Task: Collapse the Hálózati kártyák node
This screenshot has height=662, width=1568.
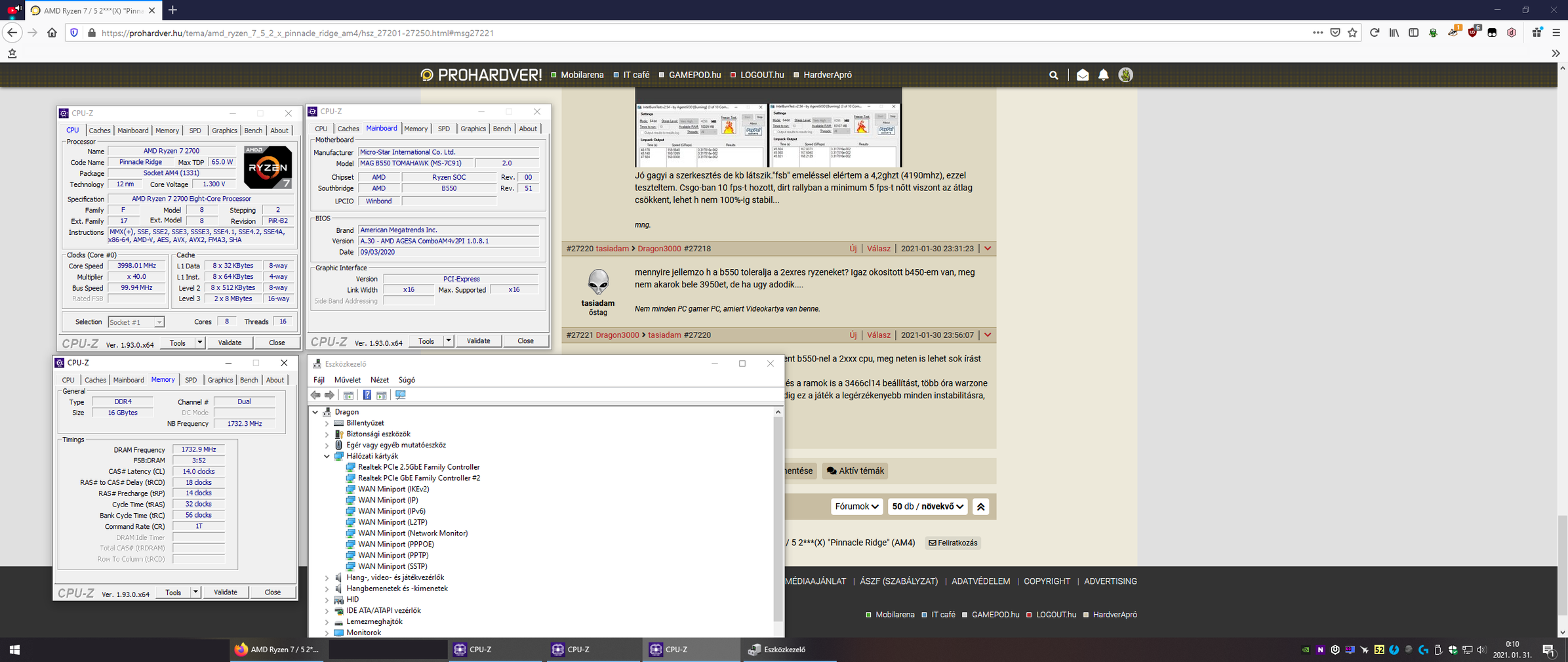Action: click(327, 456)
